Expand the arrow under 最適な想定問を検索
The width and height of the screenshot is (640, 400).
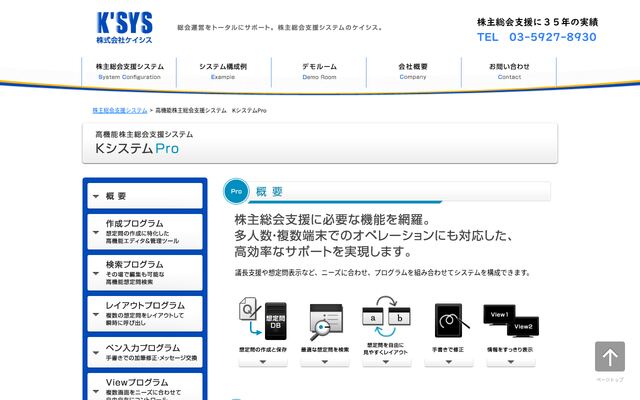325,362
